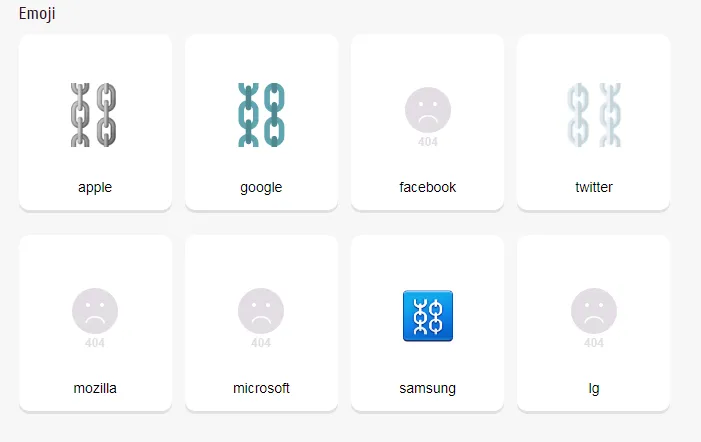Select the teal Google chains emoji
The image size is (701, 442).
click(x=261, y=115)
